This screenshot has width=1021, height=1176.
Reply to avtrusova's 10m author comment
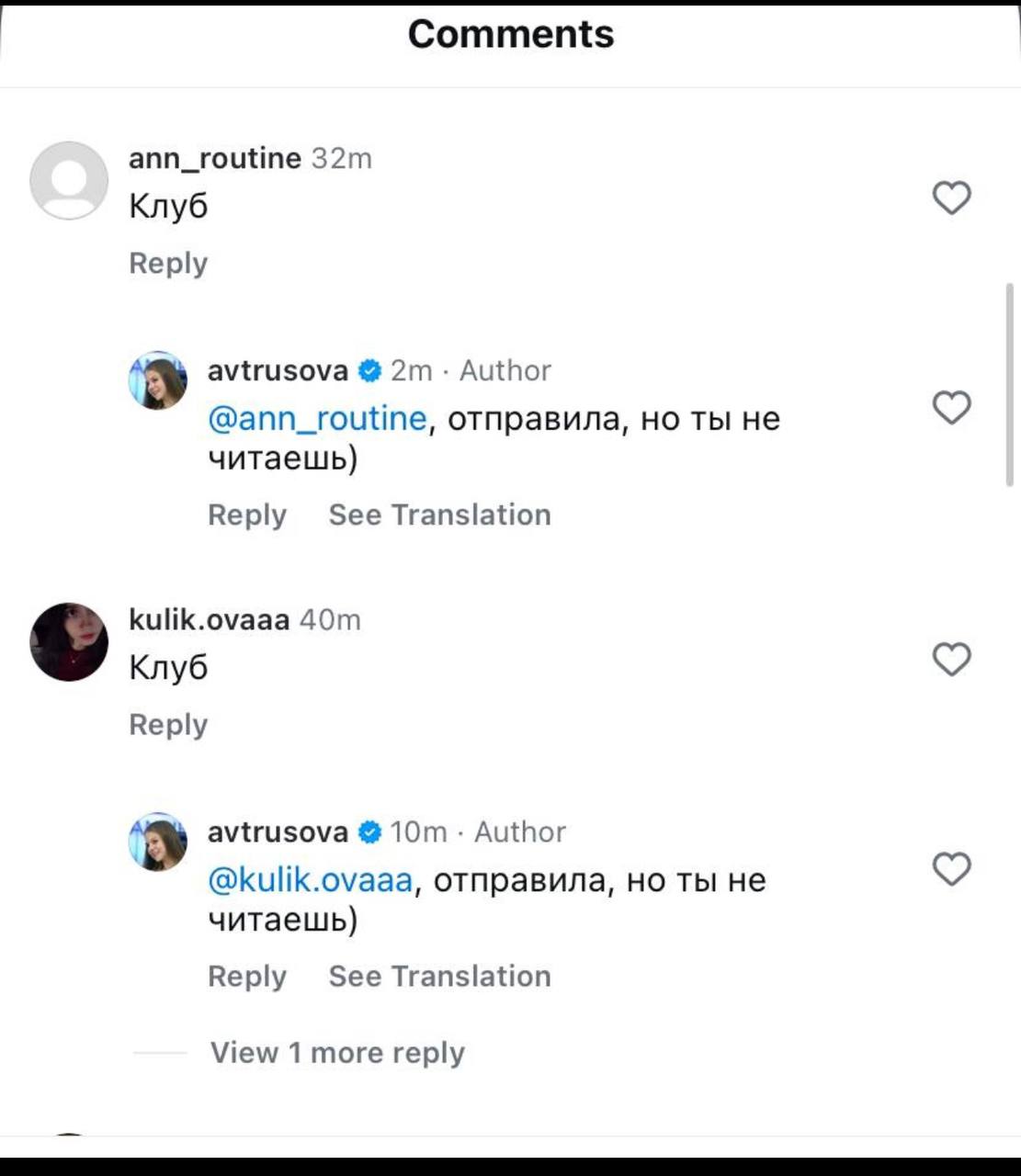pos(247,976)
